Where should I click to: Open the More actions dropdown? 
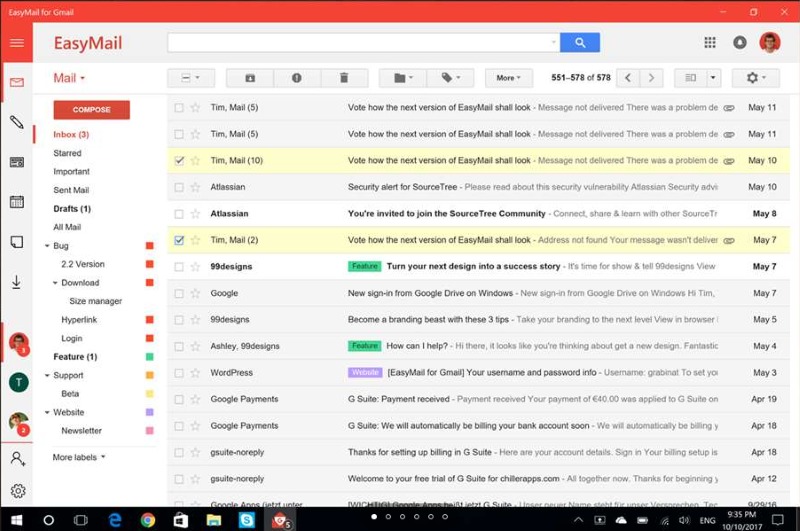509,78
